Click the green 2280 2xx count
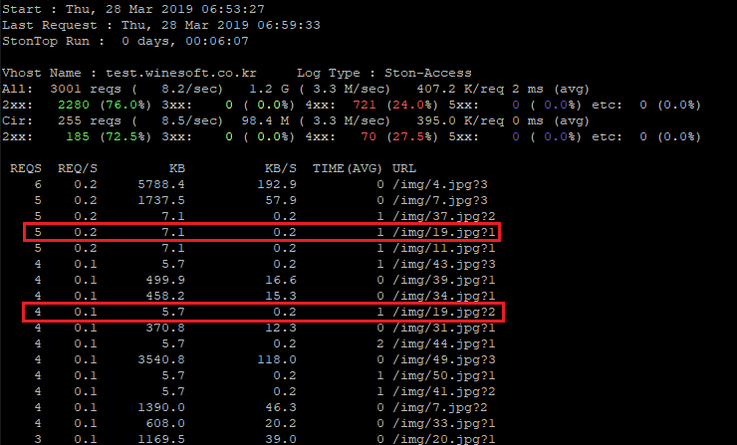The height and width of the screenshot is (445, 737). pos(73,105)
